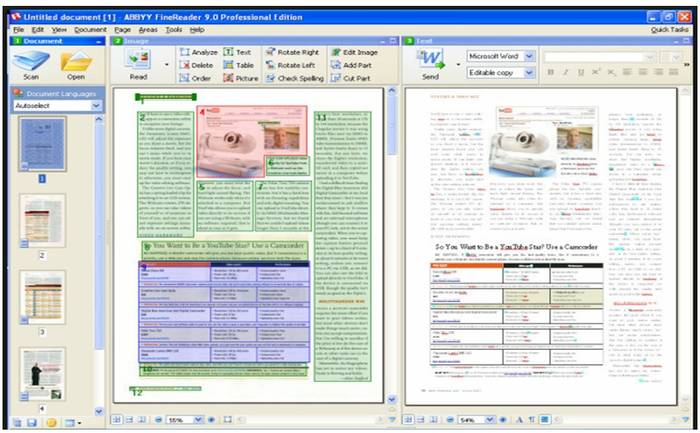Open the Document menu
Viewport: 700px width, 433px height.
point(91,30)
